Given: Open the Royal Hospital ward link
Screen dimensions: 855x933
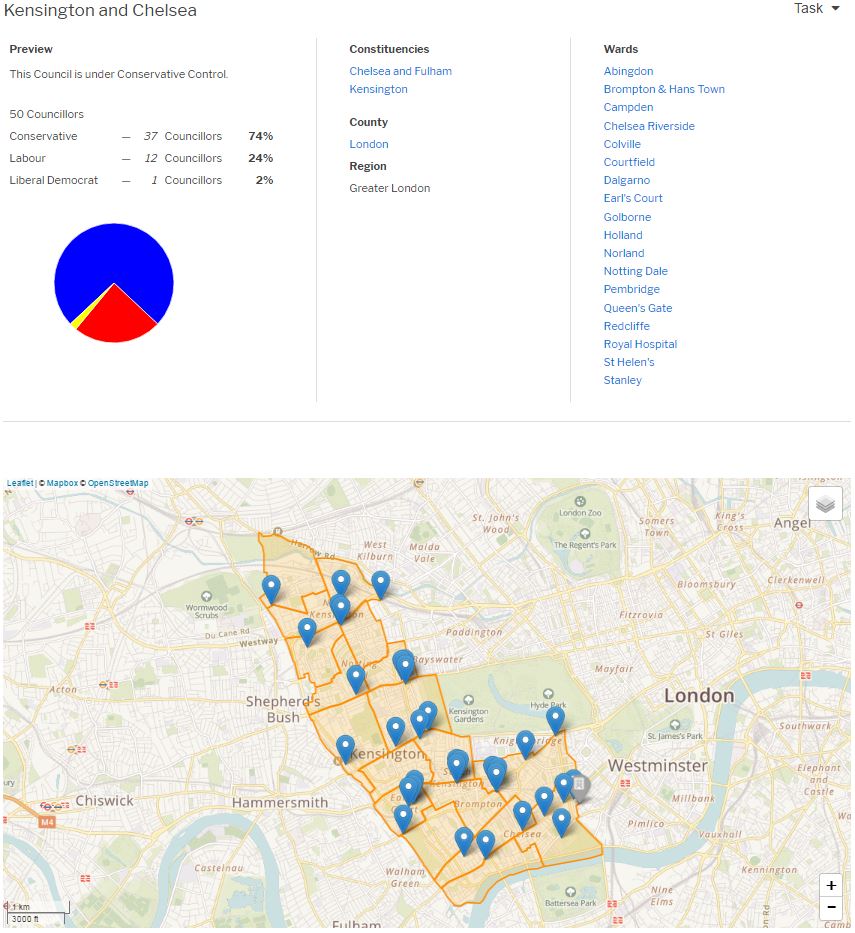Looking at the screenshot, I should (x=640, y=344).
